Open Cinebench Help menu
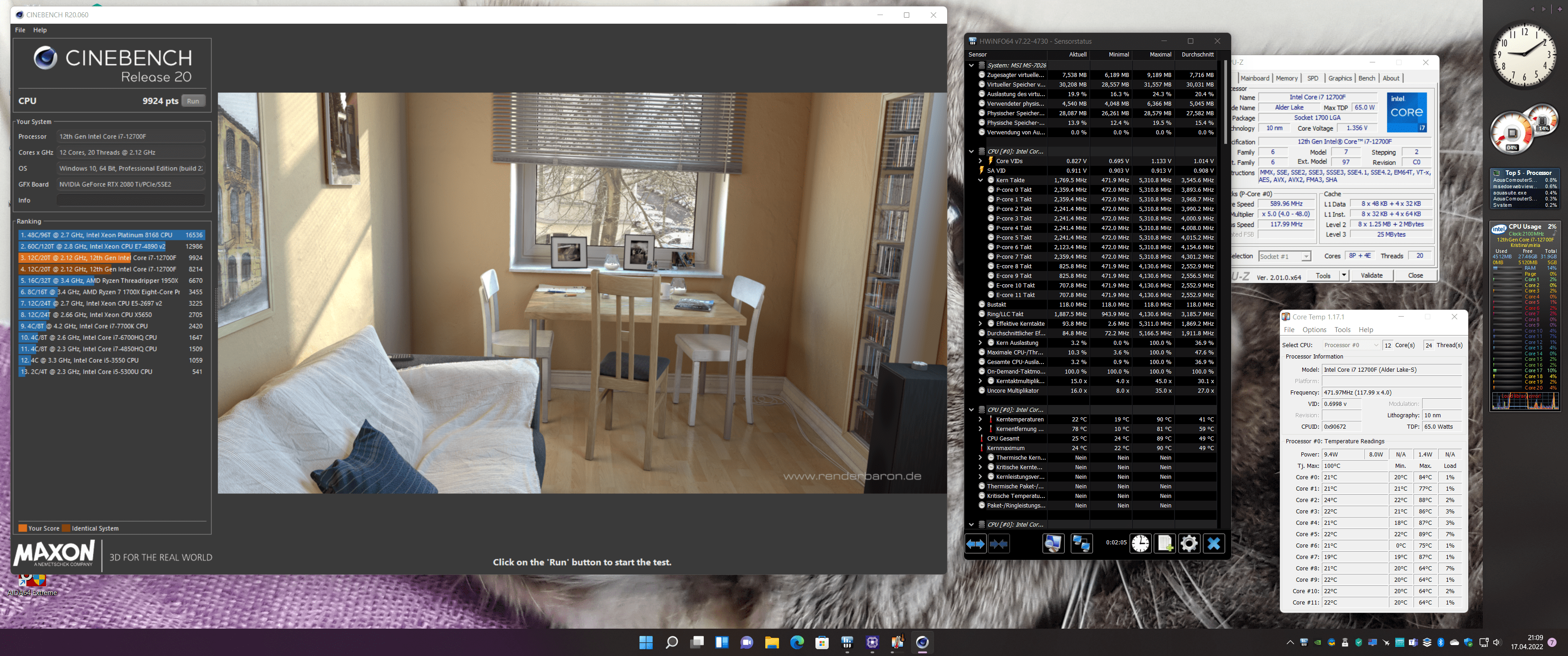 tap(40, 30)
